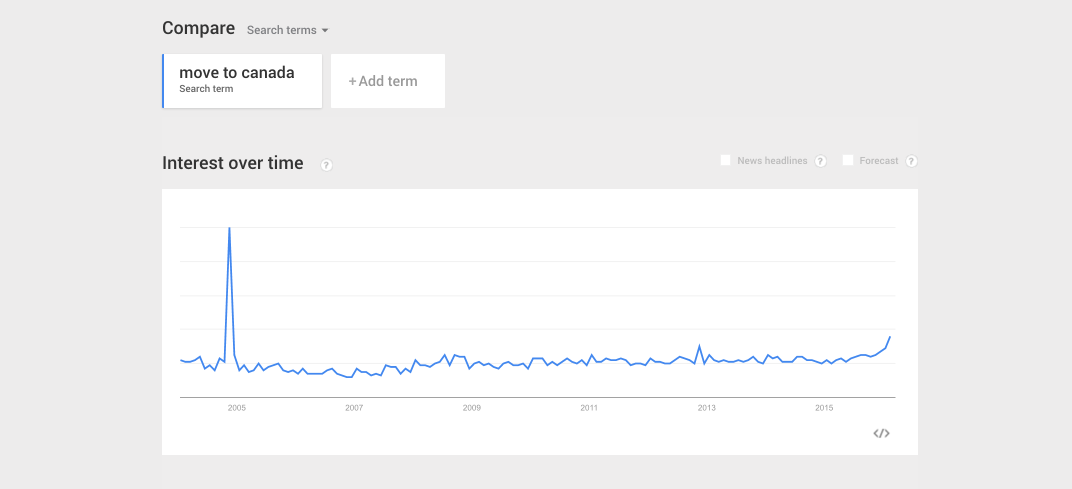The image size is (1072, 489).
Task: Expand the Search terms dropdown
Action: pyautogui.click(x=287, y=30)
